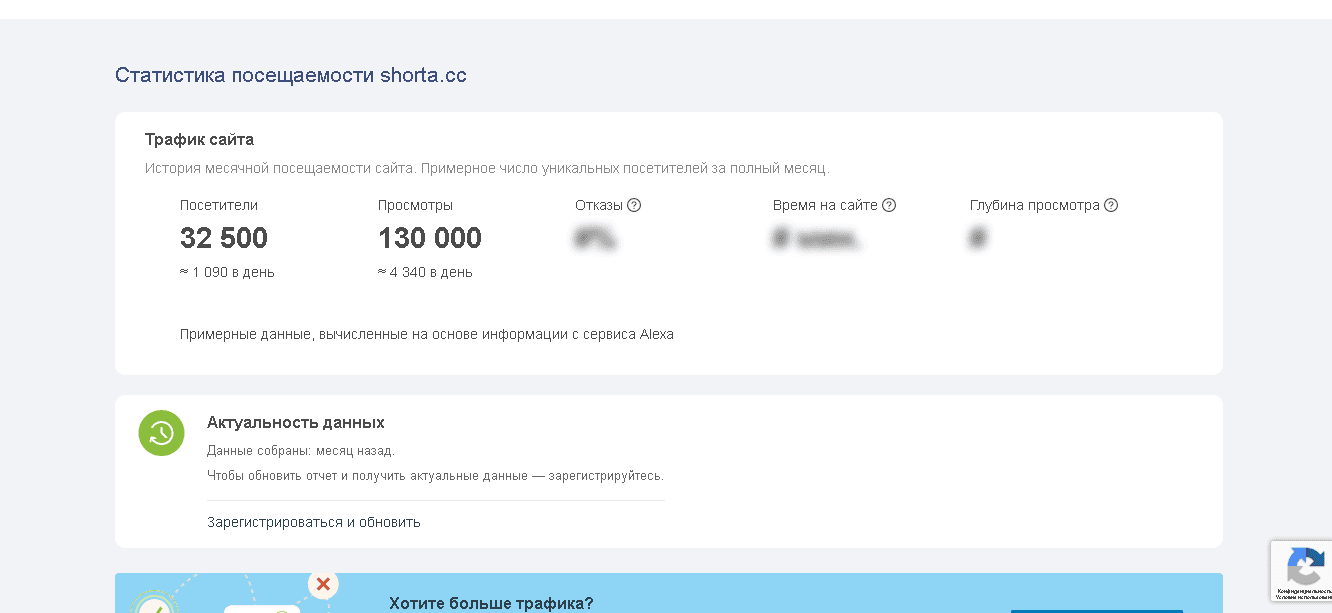Click the green checkmark icon in the banner
The width and height of the screenshot is (1332, 613).
coord(153,606)
